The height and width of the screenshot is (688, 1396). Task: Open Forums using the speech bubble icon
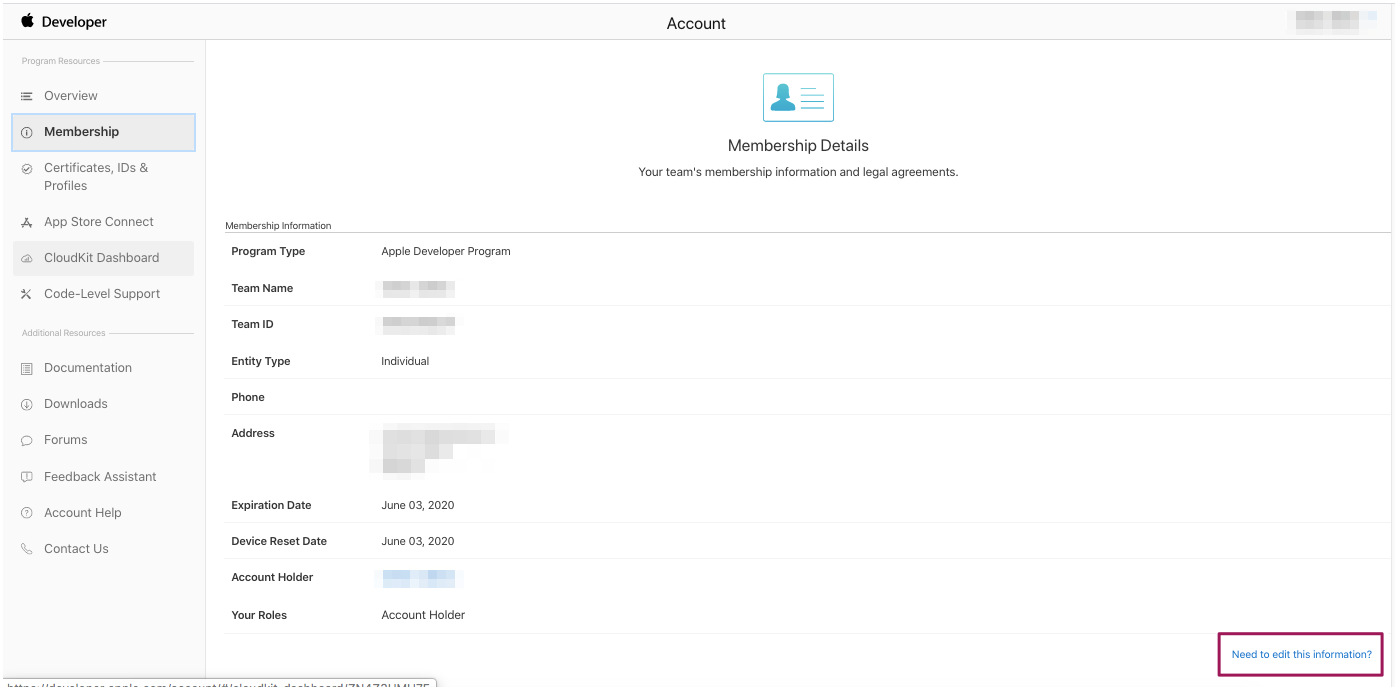click(24, 439)
